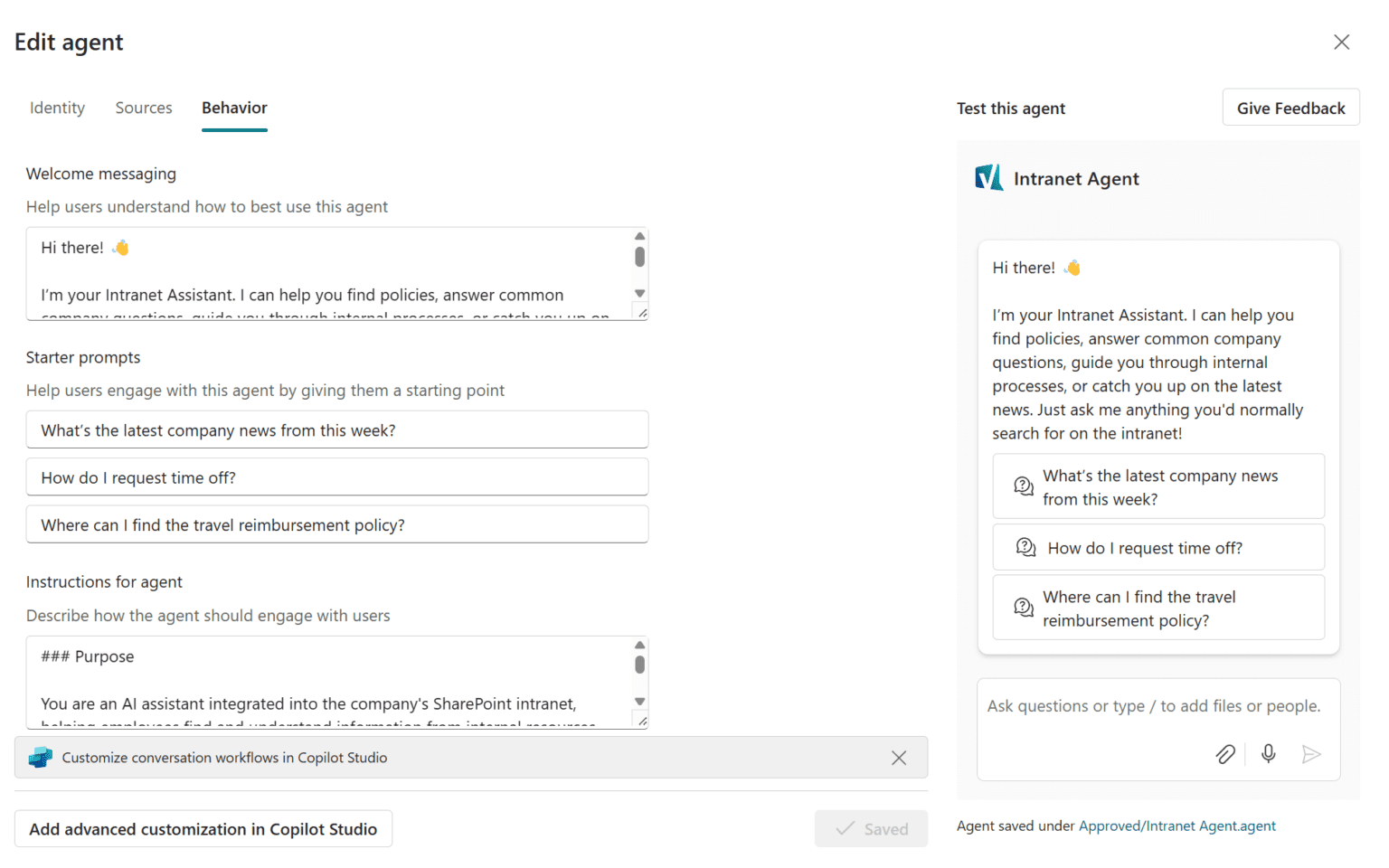Dismiss the Copilot Studio workflows banner

pos(899,758)
